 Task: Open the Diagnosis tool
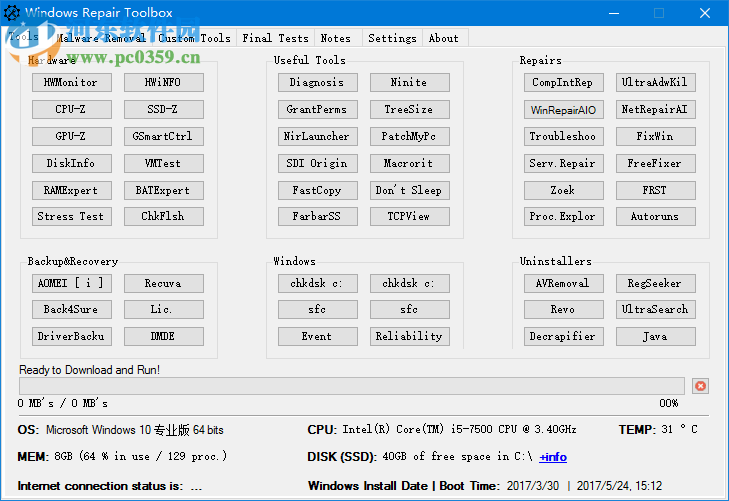(318, 82)
